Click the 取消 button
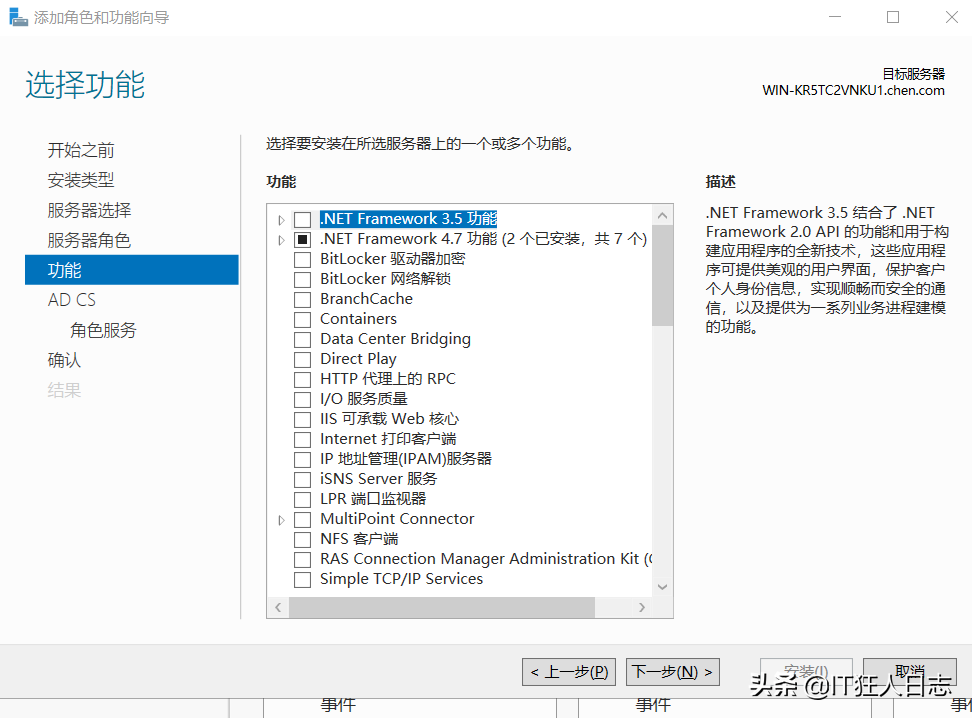Viewport: 972px width, 718px height. click(x=909, y=671)
